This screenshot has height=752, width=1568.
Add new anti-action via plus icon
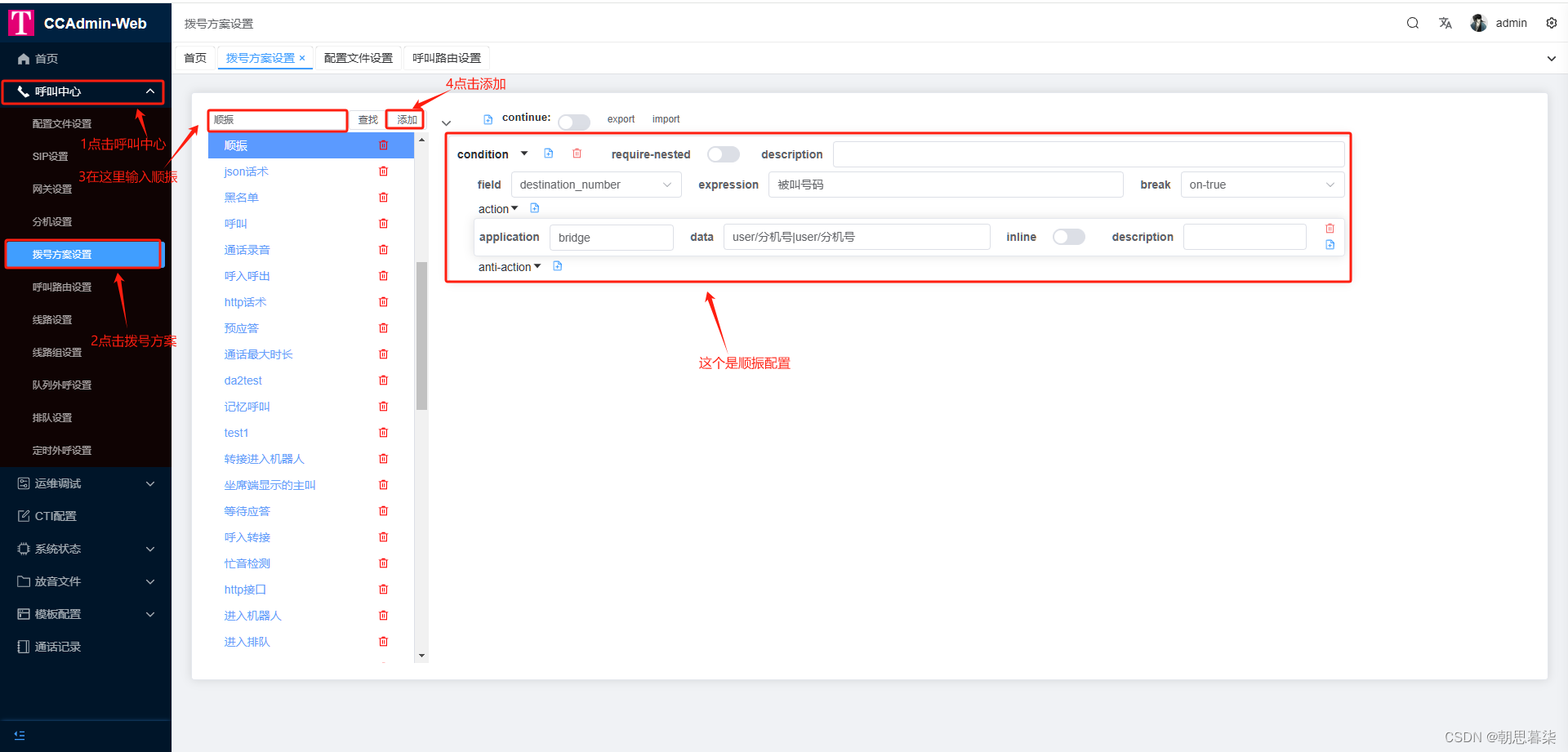558,266
